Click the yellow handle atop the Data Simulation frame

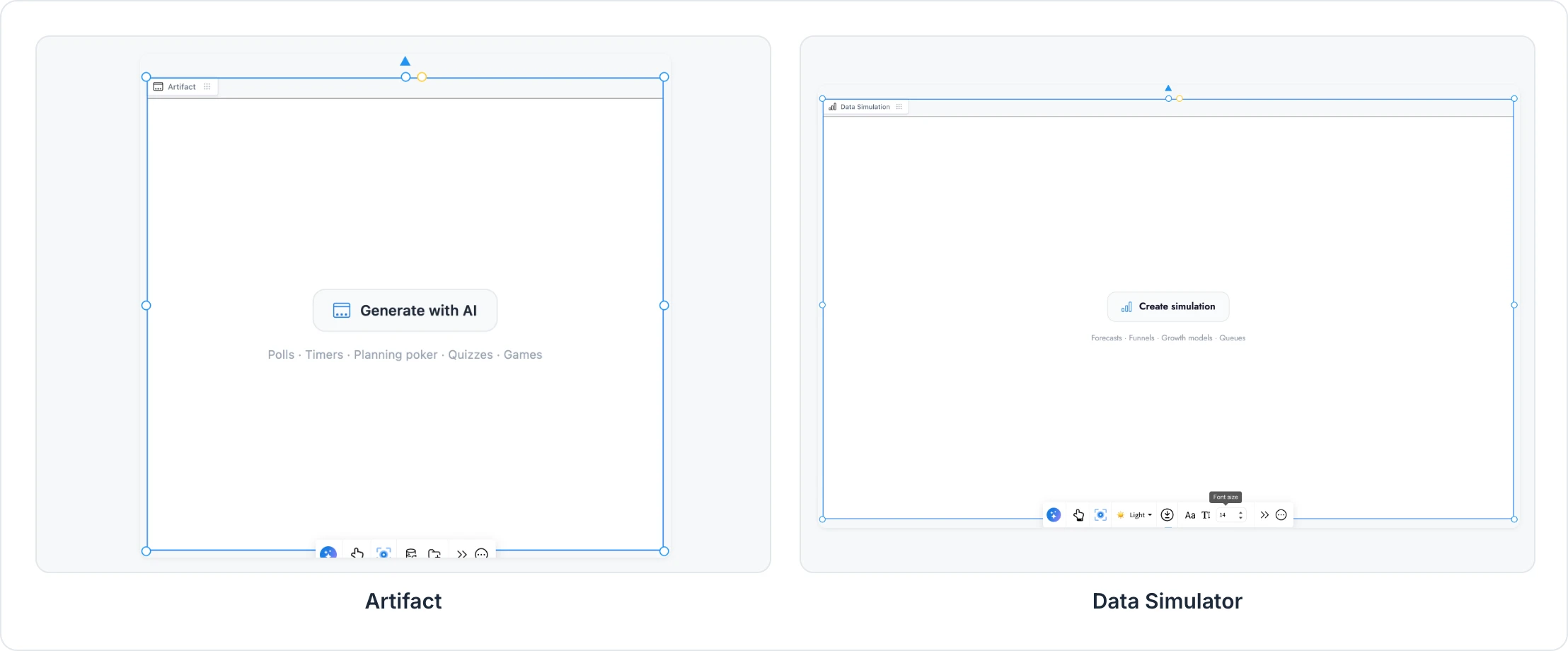pos(1180,99)
